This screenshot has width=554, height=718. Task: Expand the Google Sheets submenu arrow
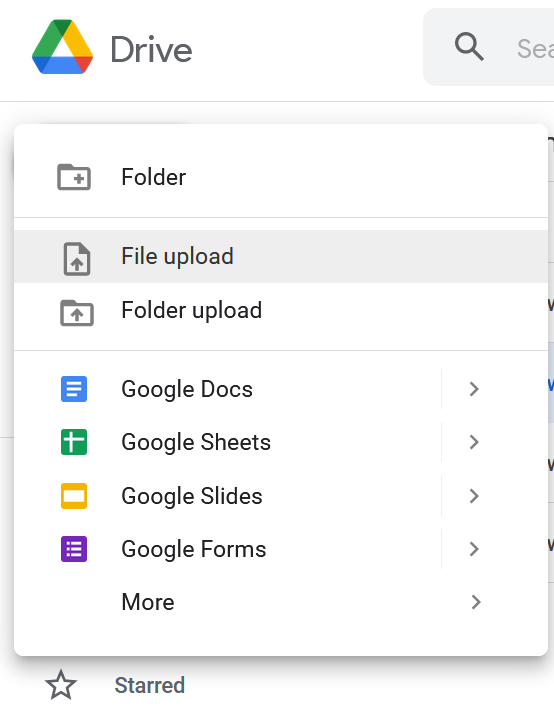[474, 442]
